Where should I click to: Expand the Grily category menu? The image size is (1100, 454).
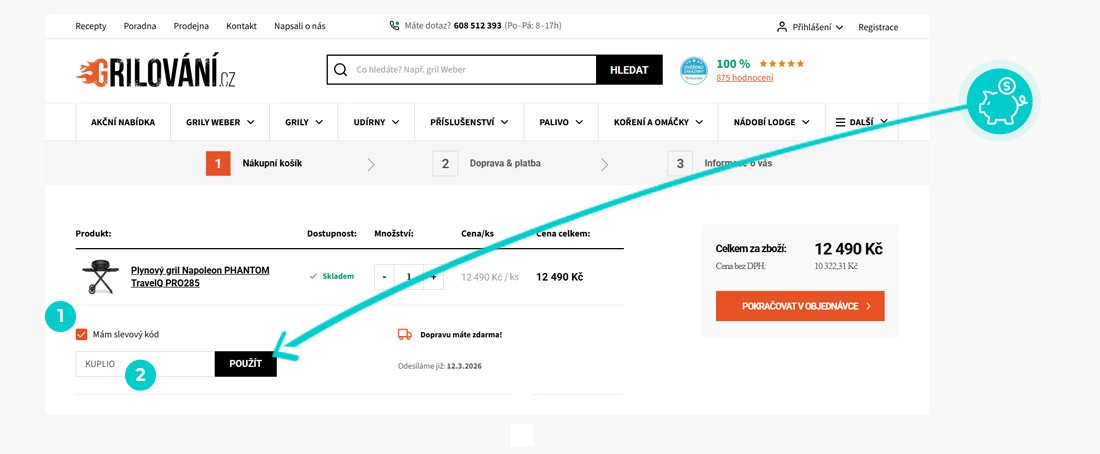[304, 121]
